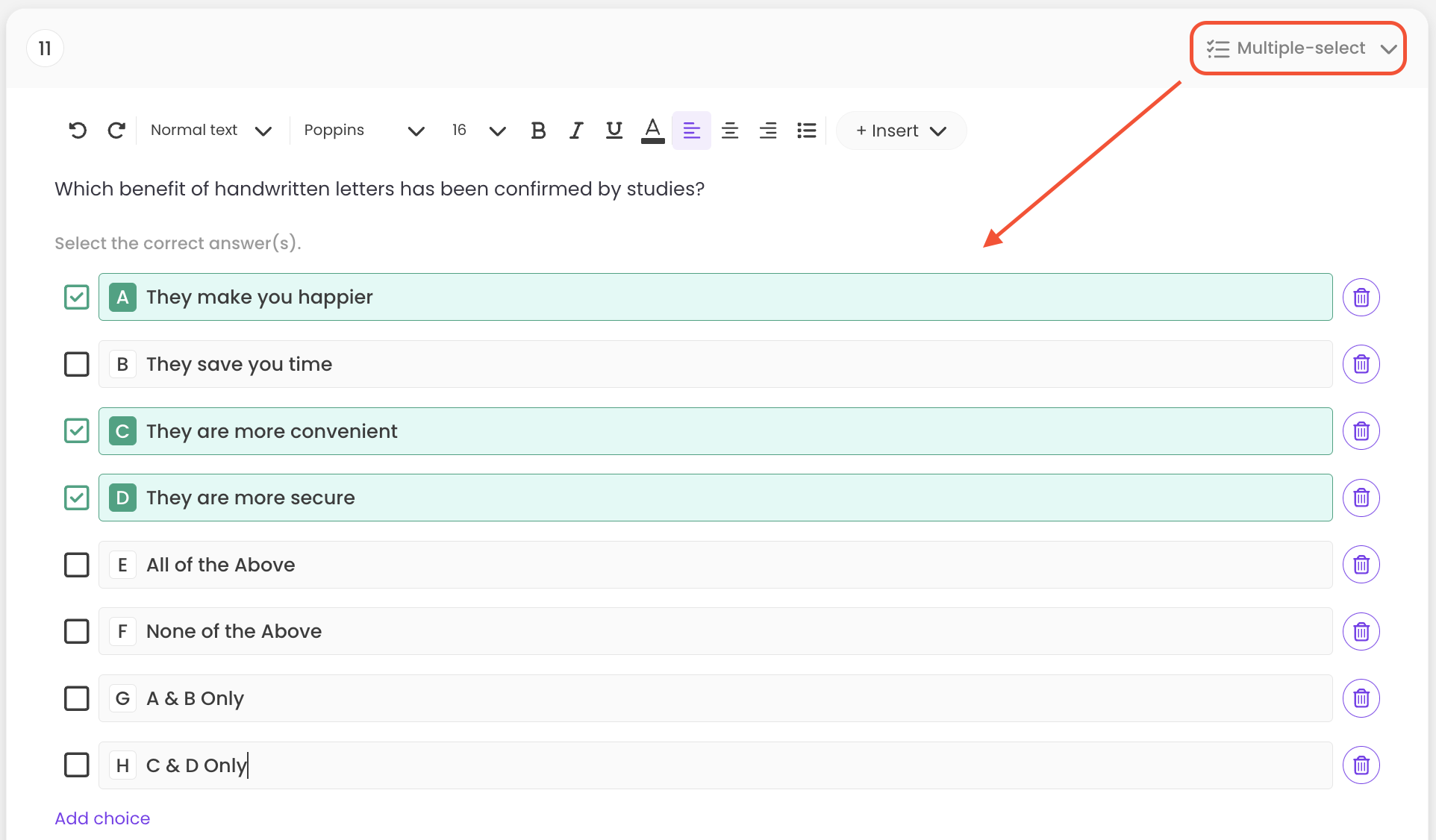Toggle bold formatting
The image size is (1436, 840).
(x=538, y=131)
